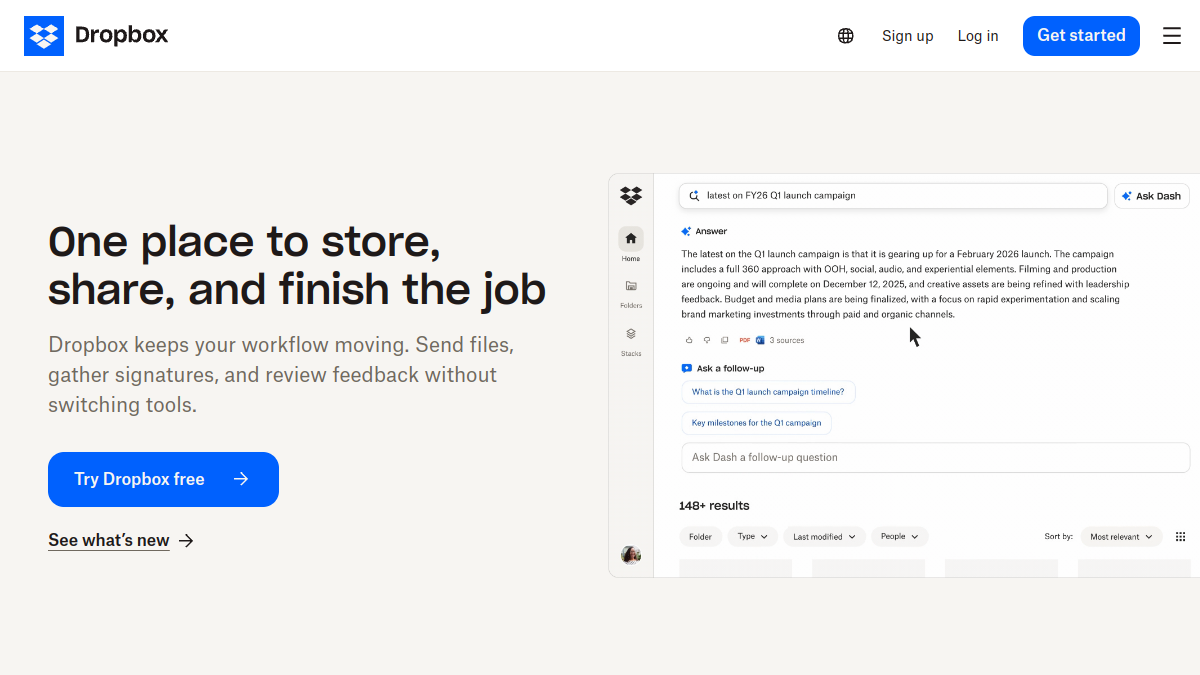This screenshot has height=675, width=1200.
Task: Click the 'Dropbox keeps your workflow moving' paragraph
Action: (281, 375)
